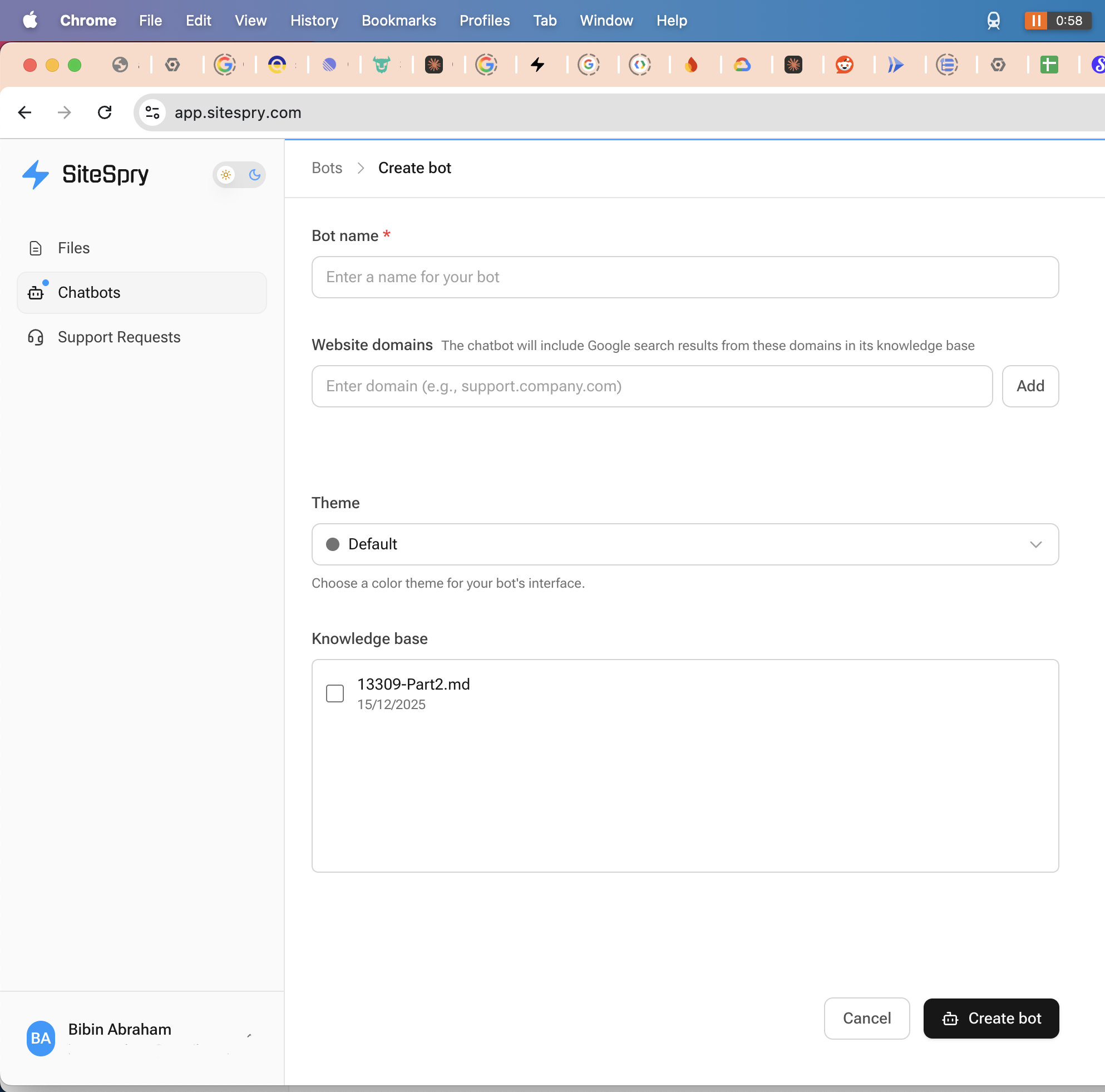Image resolution: width=1105 pixels, height=1092 pixels.
Task: Click the Reddit icon in the browser toolbar
Action: point(845,65)
